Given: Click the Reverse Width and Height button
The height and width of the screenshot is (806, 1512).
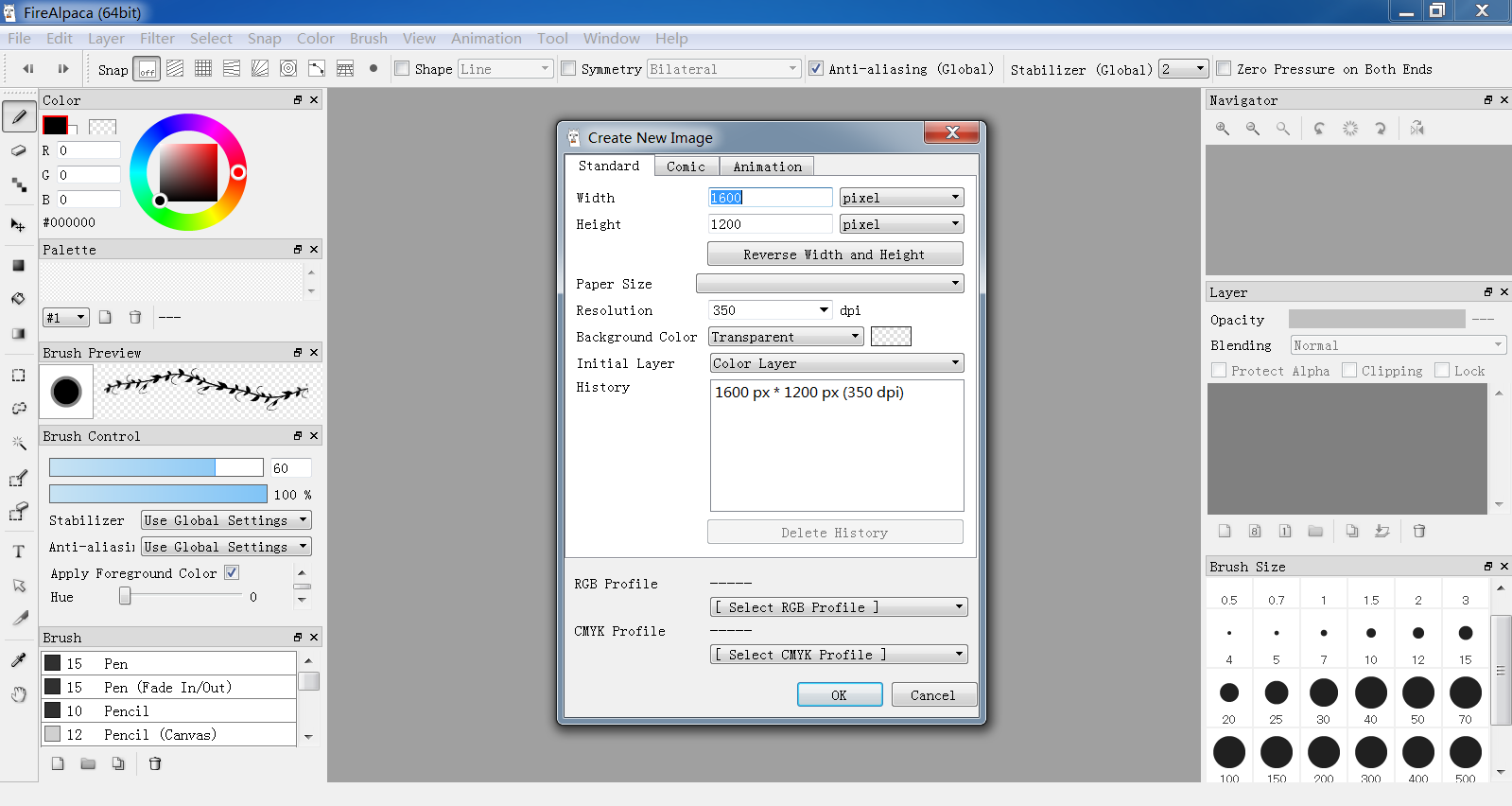Looking at the screenshot, I should [834, 254].
